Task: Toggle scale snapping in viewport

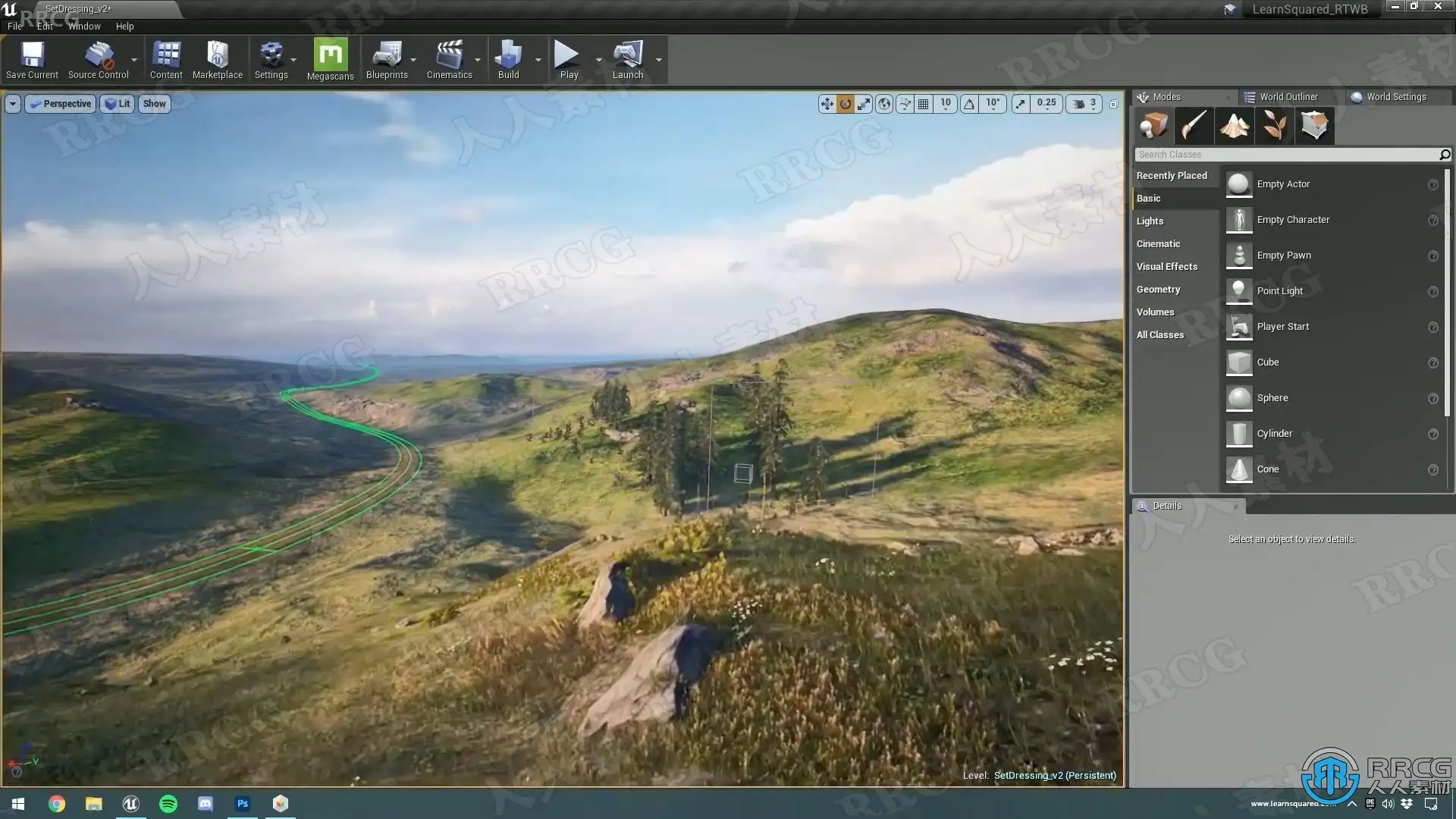Action: tap(1021, 104)
